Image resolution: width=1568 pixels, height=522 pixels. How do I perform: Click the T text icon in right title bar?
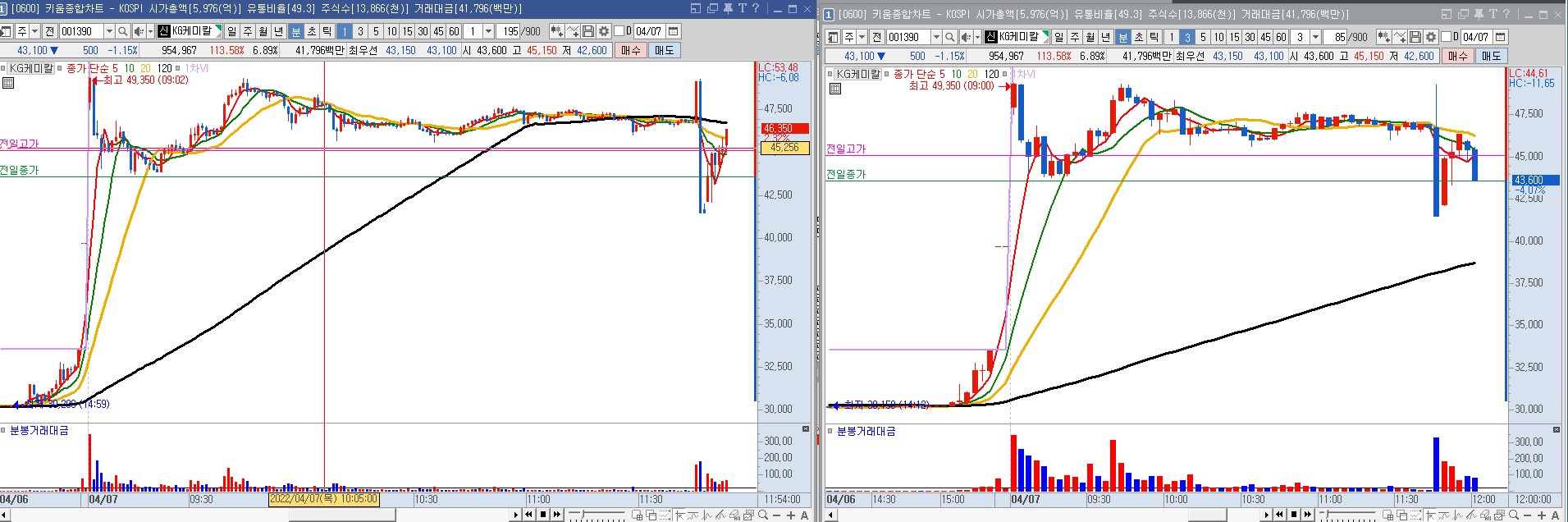point(1493,14)
